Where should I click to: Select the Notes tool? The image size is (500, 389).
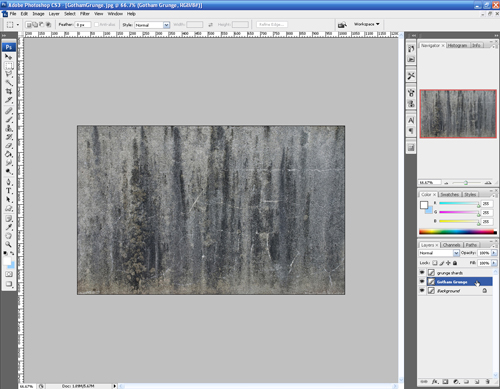point(9,219)
